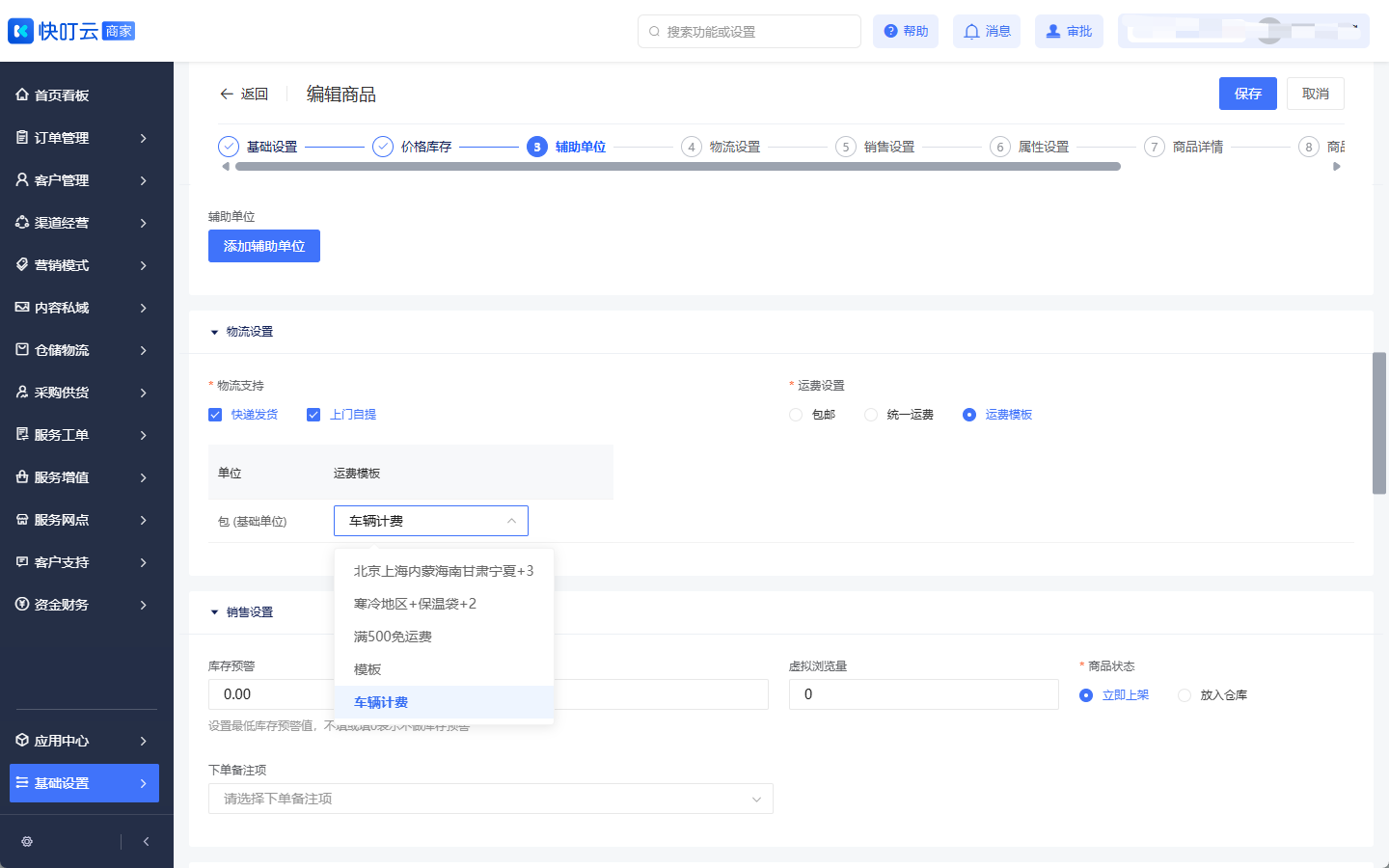Collapse the 销售设置 section
Viewport: 1389px width, 868px height.
coord(214,612)
